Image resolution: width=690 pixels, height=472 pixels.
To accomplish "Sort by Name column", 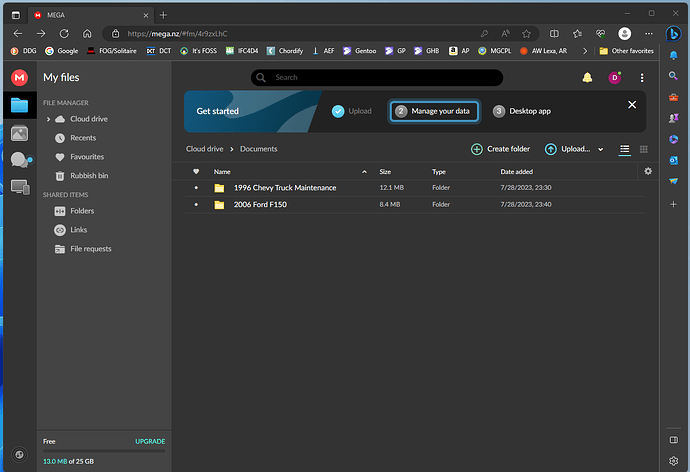I will [x=222, y=172].
